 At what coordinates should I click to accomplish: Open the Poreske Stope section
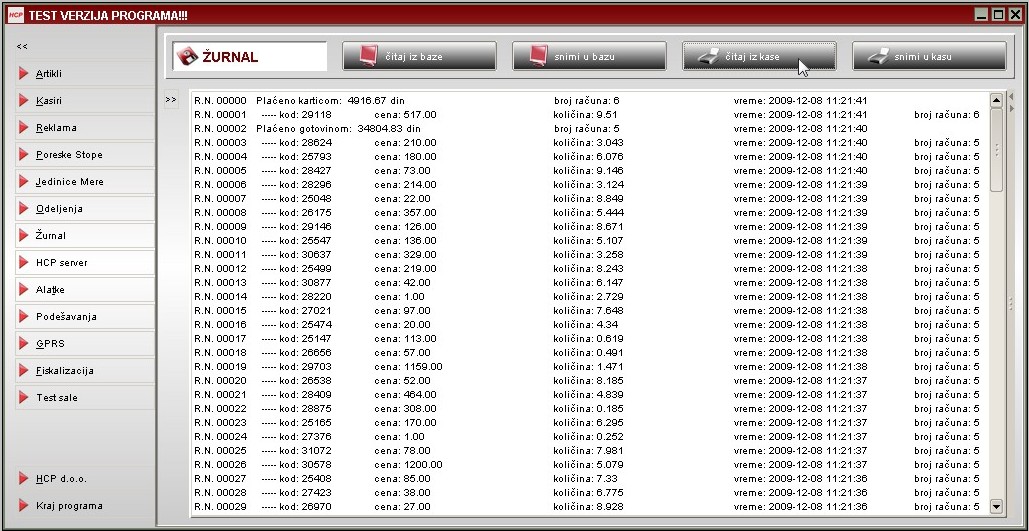pos(69,155)
